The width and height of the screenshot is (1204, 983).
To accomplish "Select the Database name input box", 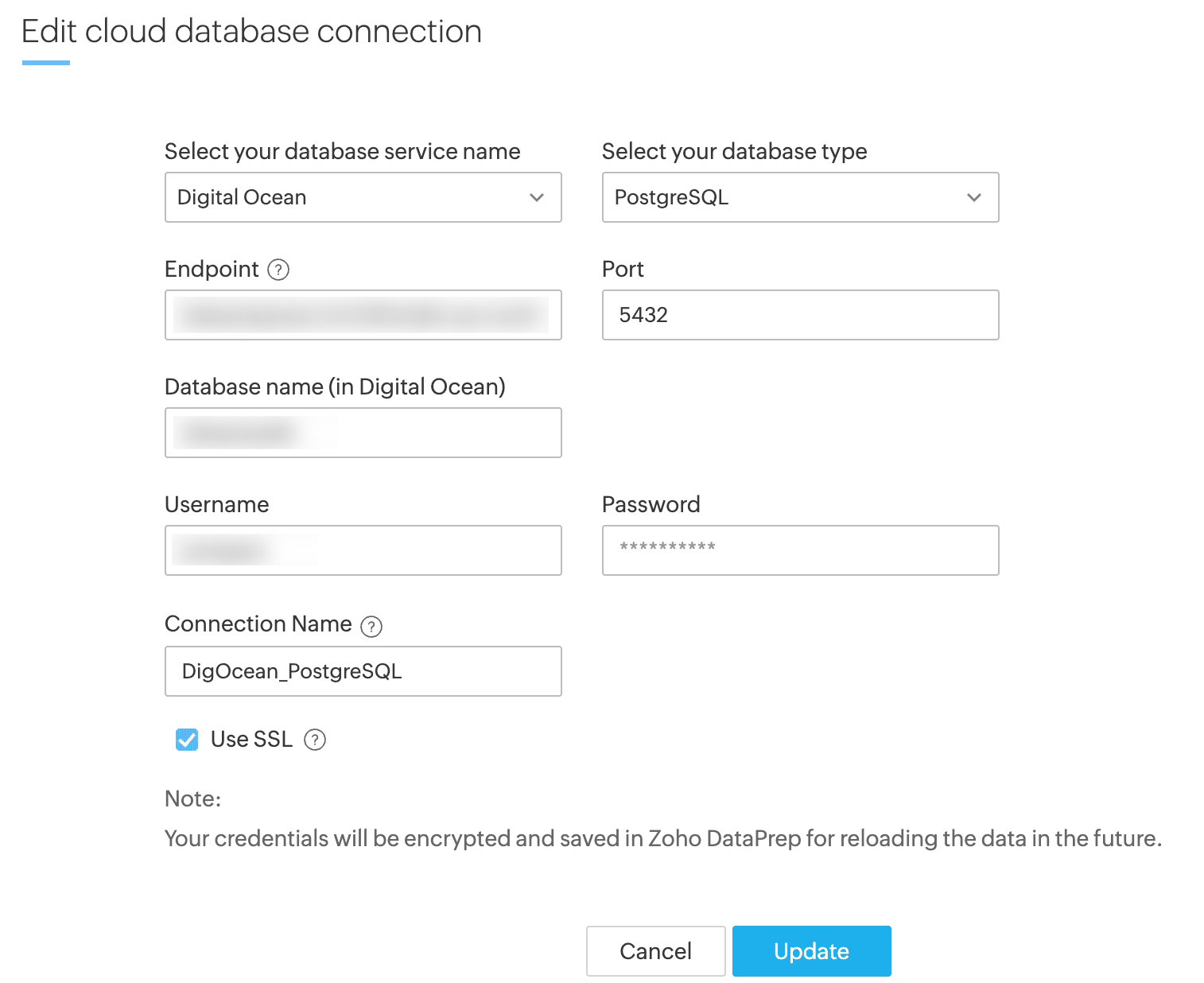I will [363, 433].
